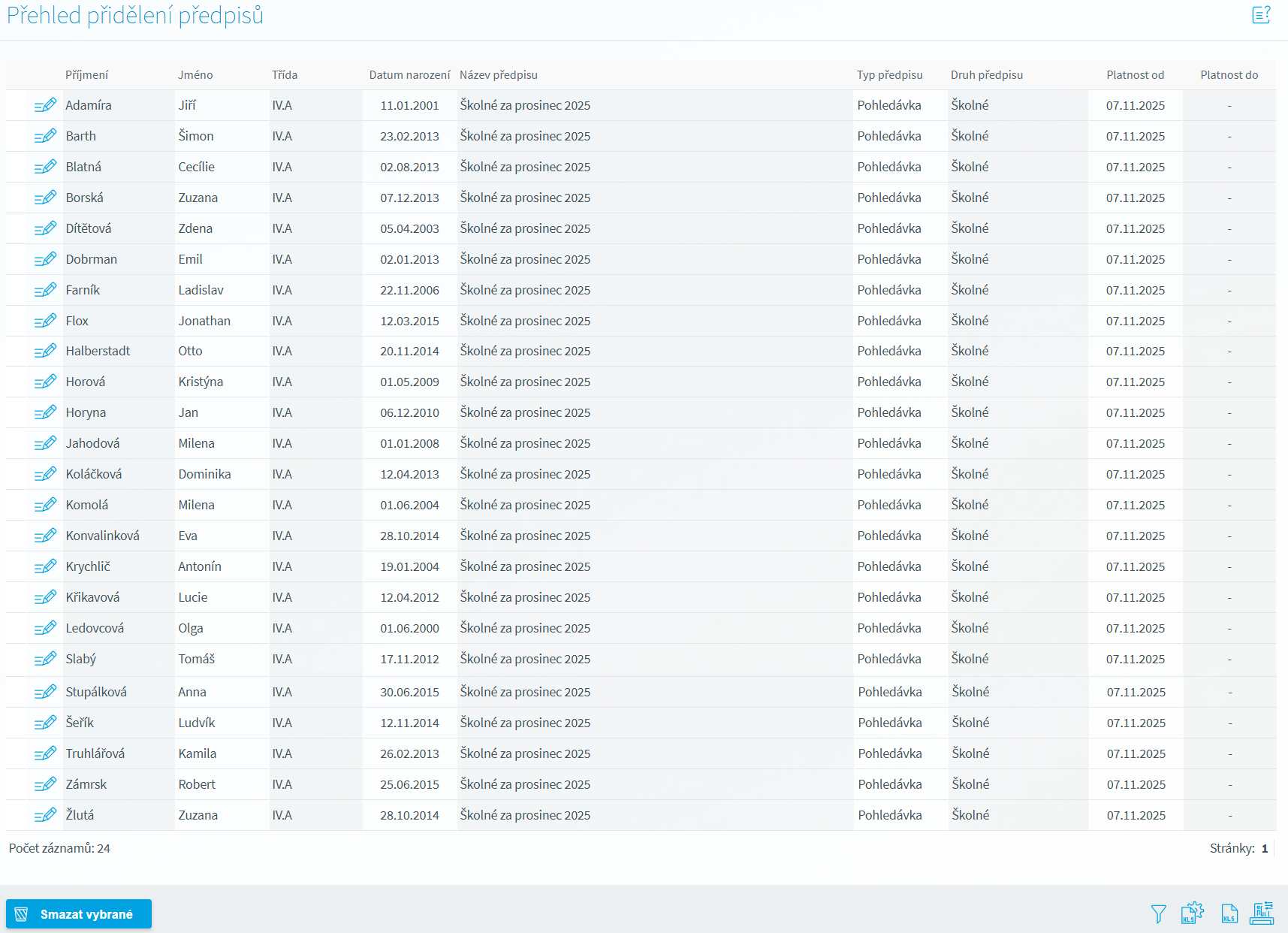
Task: Sort by the Název předpisu column header
Action: click(x=498, y=75)
